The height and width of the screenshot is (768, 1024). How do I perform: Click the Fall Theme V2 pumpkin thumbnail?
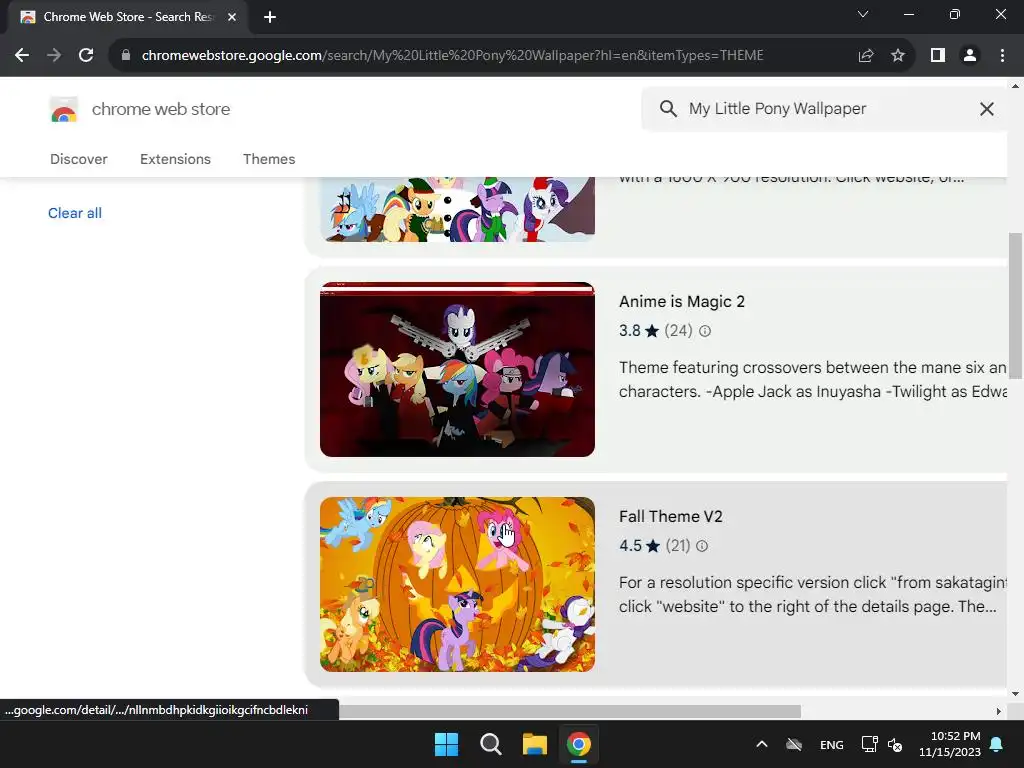pyautogui.click(x=457, y=584)
